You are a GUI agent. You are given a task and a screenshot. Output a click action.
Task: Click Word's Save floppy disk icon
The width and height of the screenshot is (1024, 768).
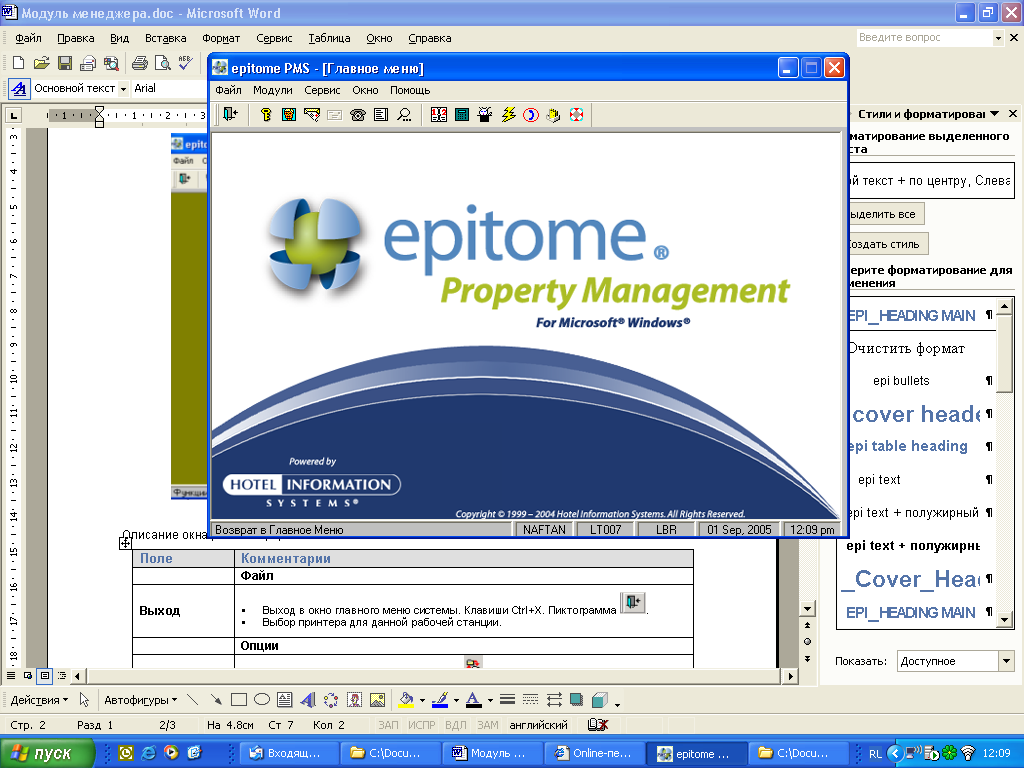tap(65, 63)
